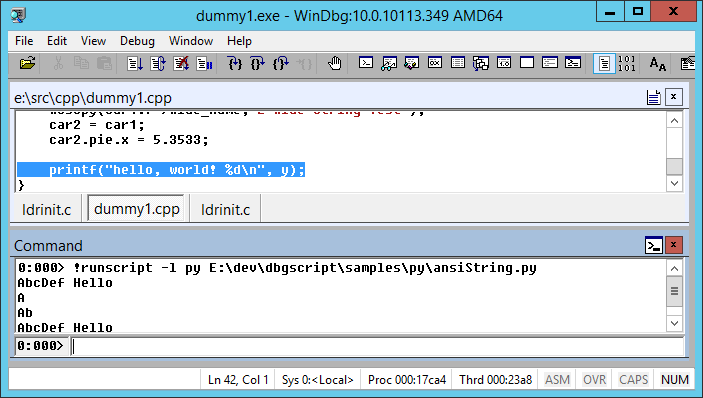This screenshot has width=703, height=398.
Task: Enable Source mode on toolbar
Action: [604, 63]
